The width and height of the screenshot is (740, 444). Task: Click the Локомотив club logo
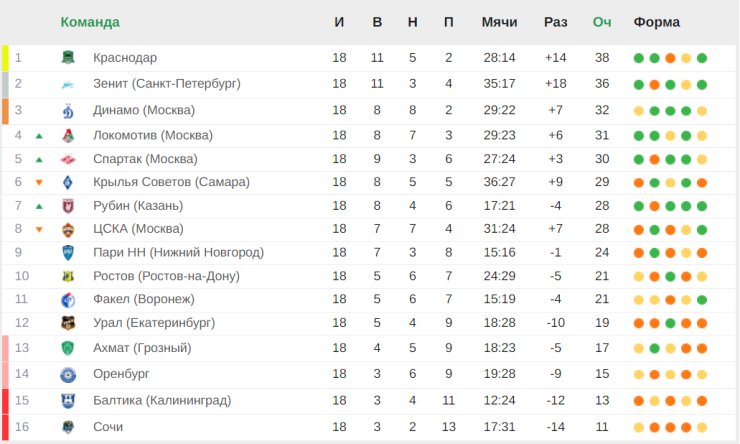click(x=68, y=136)
